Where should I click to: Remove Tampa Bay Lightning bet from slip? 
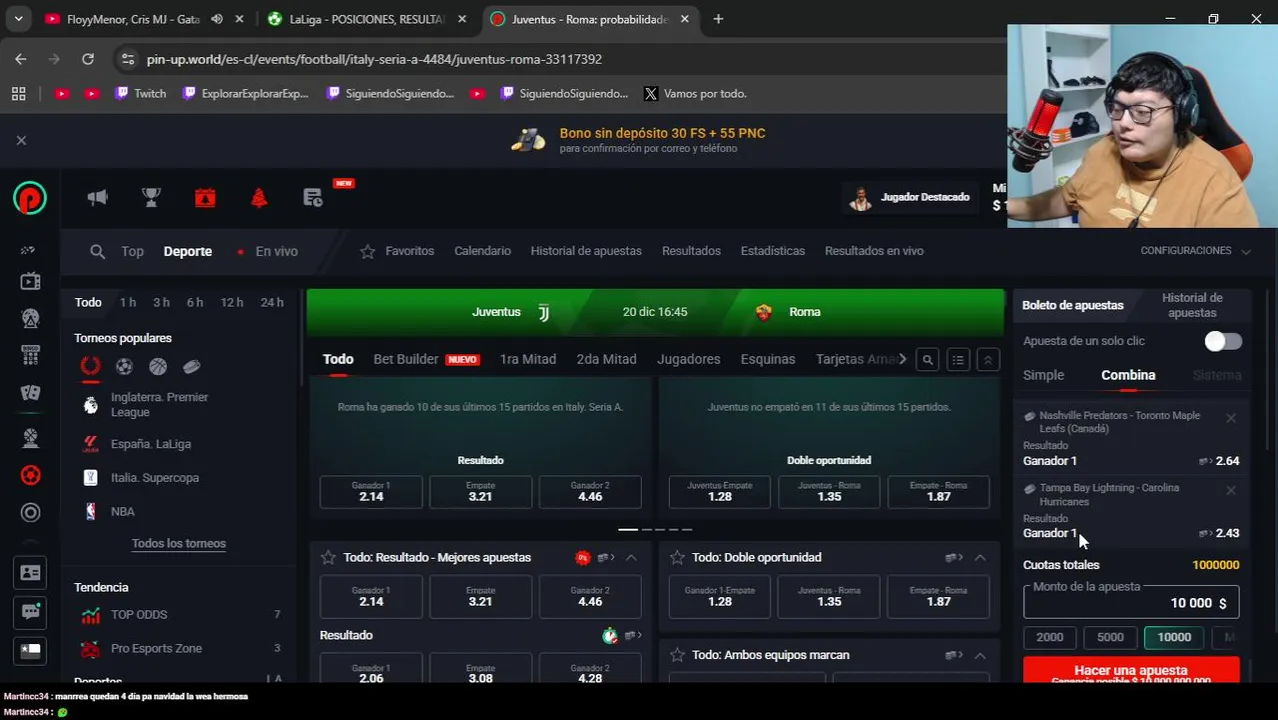tap(1231, 490)
